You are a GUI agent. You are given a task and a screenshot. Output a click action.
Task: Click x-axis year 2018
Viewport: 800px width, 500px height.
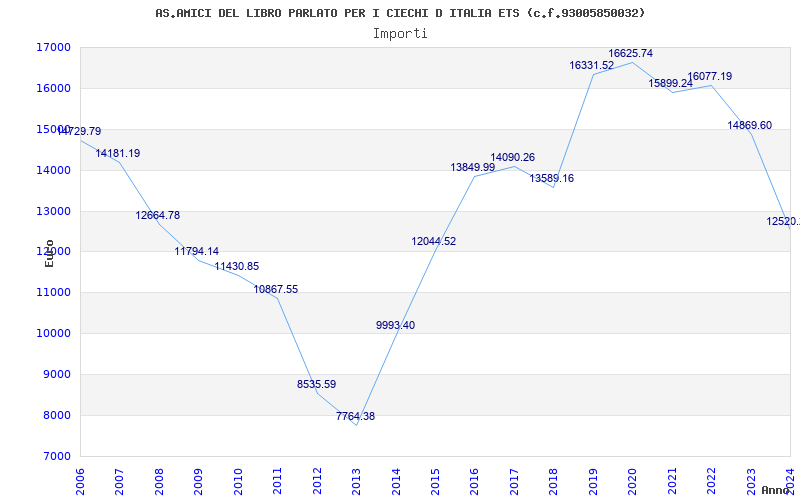[554, 481]
